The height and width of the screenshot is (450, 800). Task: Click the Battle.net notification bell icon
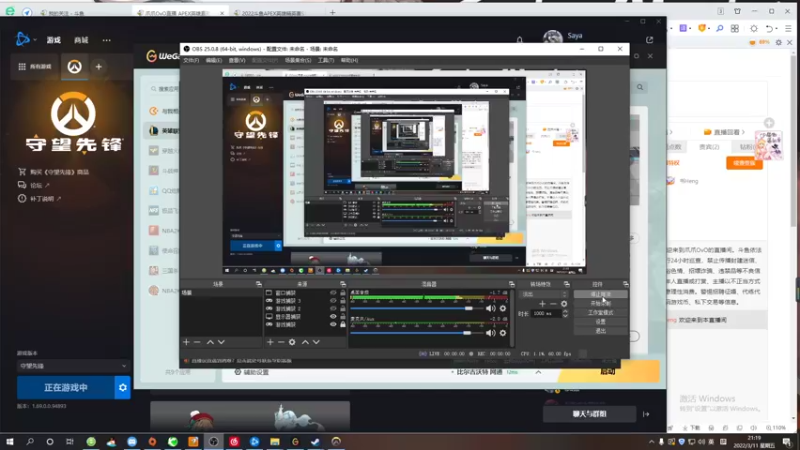point(519,40)
